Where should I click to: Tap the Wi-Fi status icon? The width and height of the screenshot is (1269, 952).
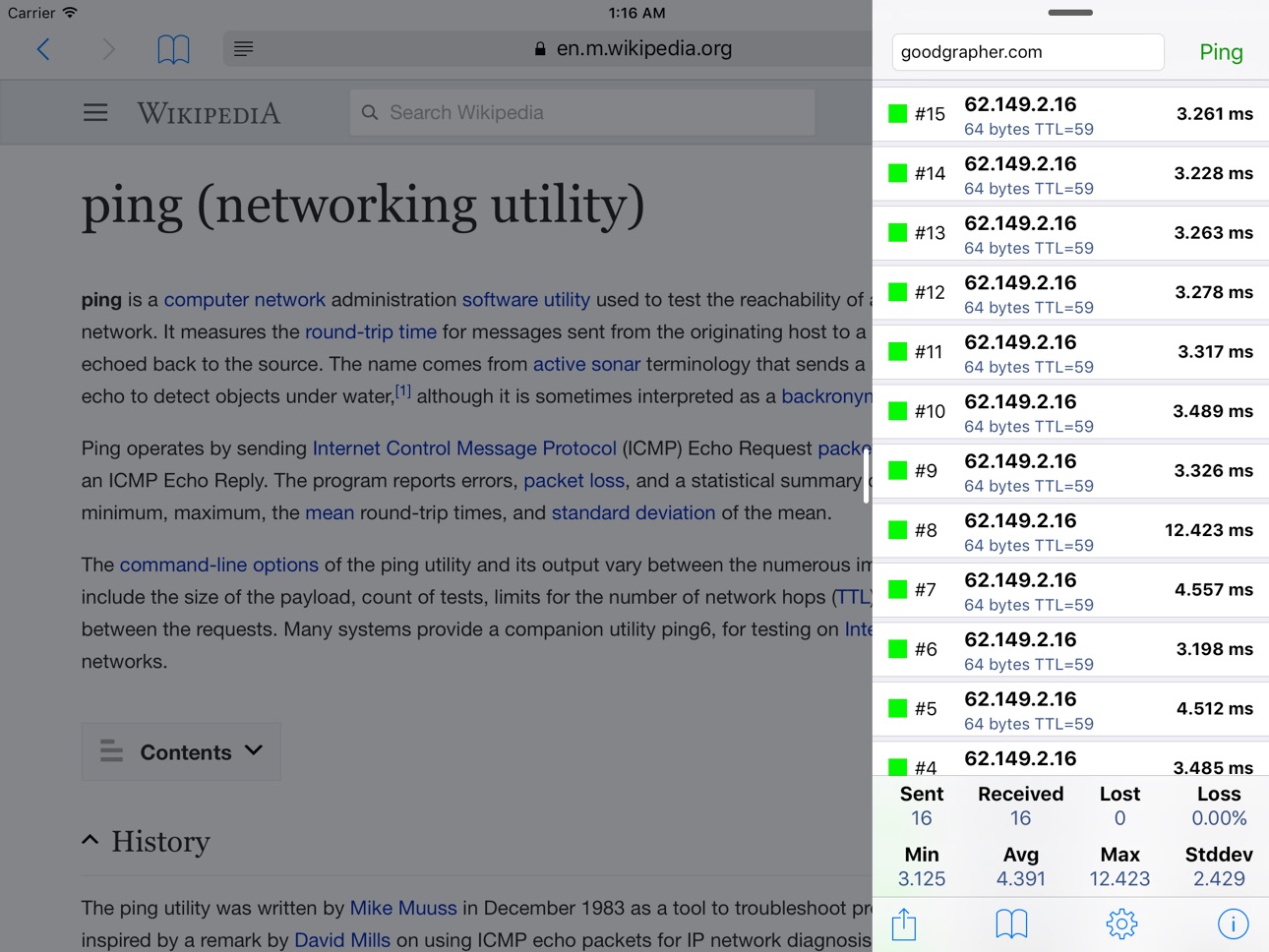70,13
